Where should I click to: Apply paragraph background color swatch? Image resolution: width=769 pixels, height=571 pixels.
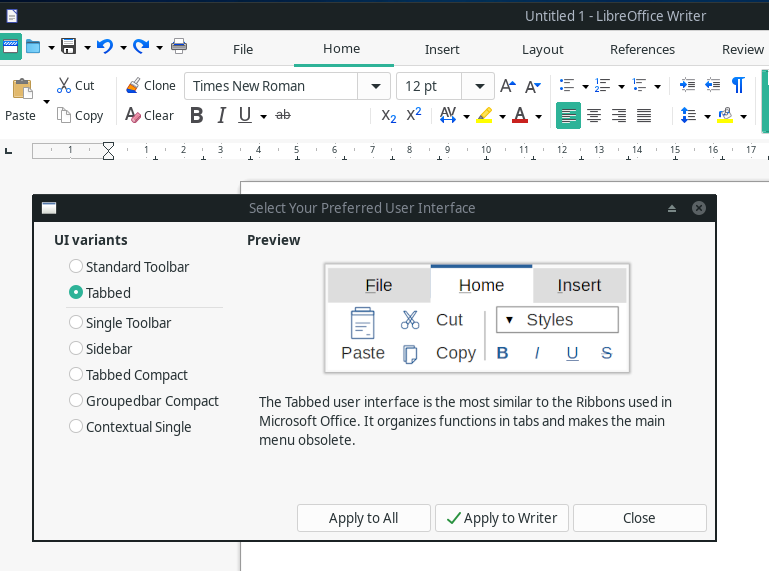click(x=725, y=115)
